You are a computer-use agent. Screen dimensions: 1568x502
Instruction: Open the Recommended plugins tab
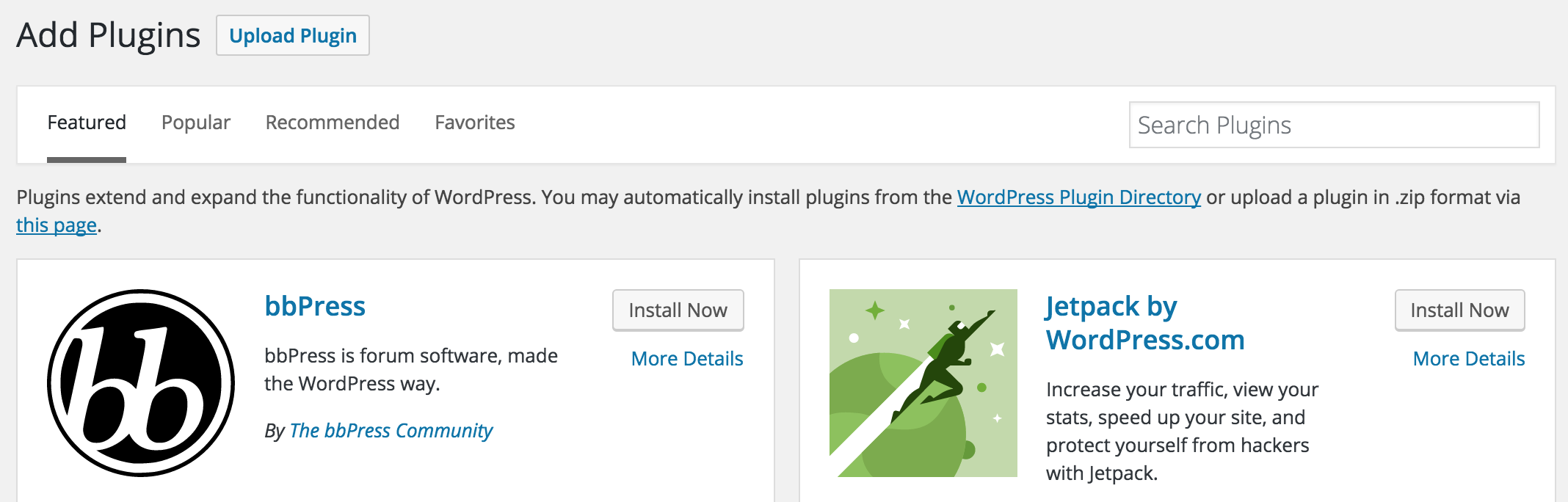(x=333, y=123)
